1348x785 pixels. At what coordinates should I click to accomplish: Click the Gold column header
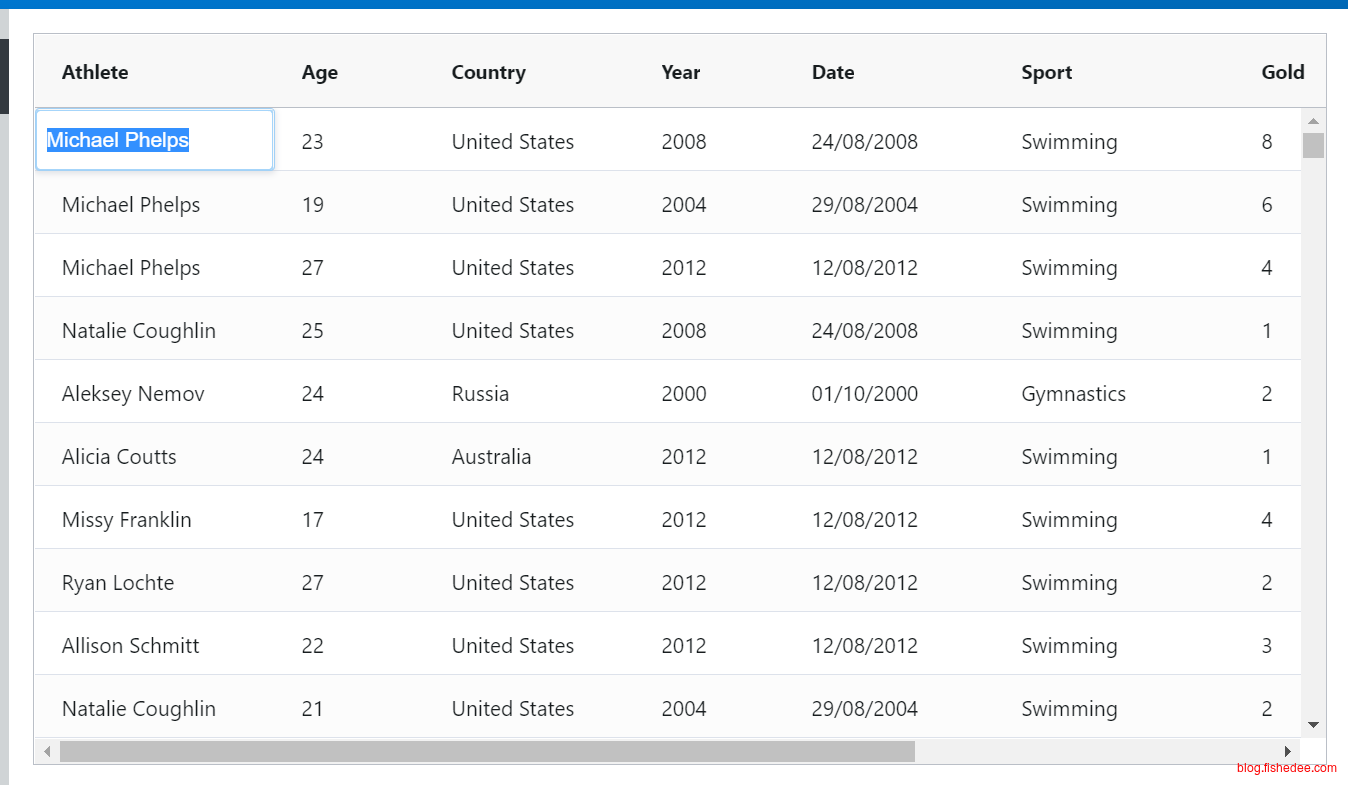coord(1282,72)
